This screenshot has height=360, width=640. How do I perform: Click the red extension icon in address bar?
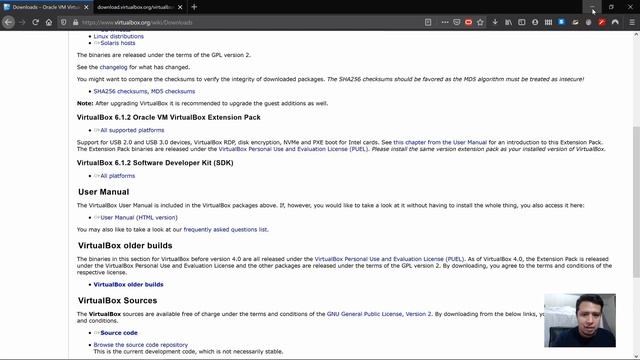click(468, 22)
